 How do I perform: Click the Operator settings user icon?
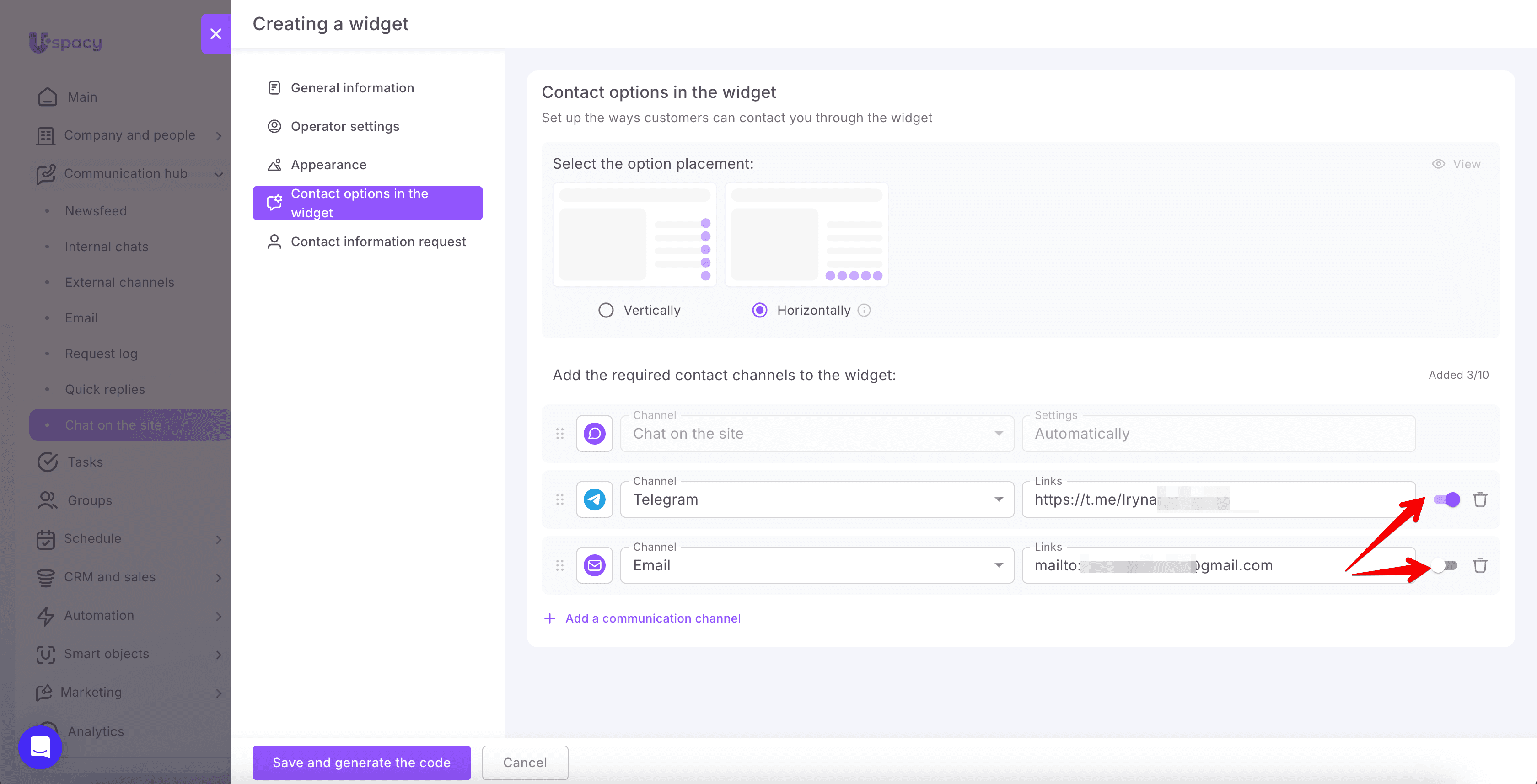[x=274, y=127]
